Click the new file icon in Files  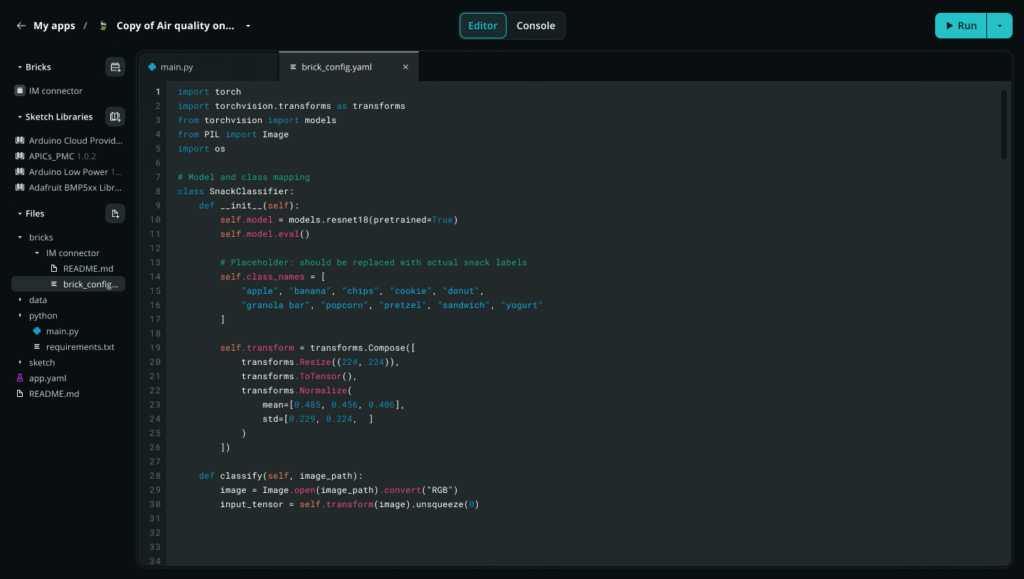(x=115, y=213)
